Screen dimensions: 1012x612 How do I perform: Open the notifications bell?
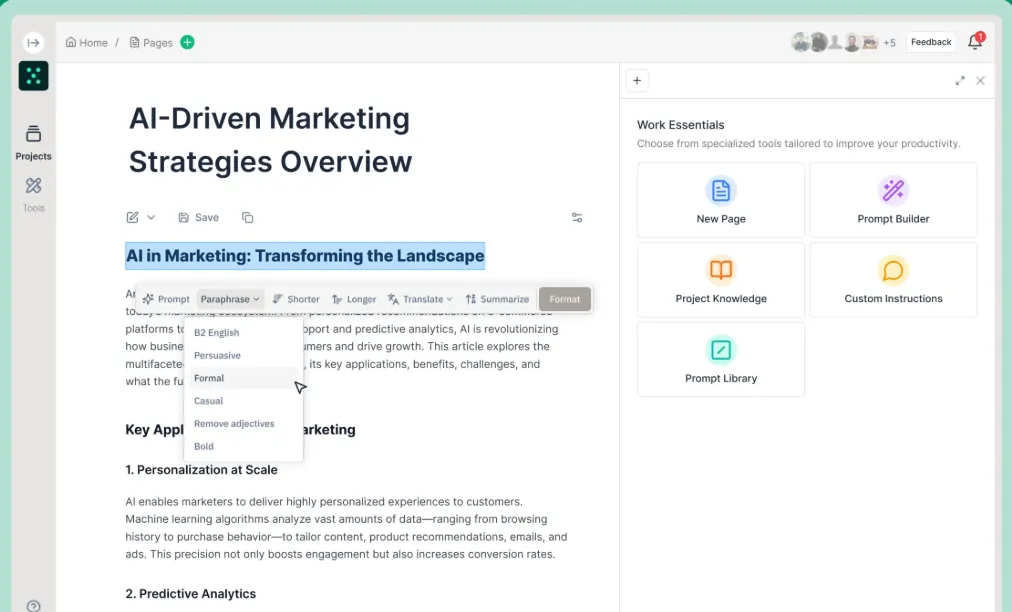coord(975,42)
